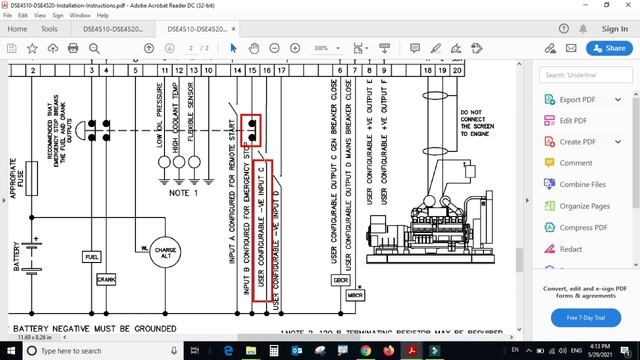
Task: Open Organize Pages tool
Action: pyautogui.click(x=584, y=206)
